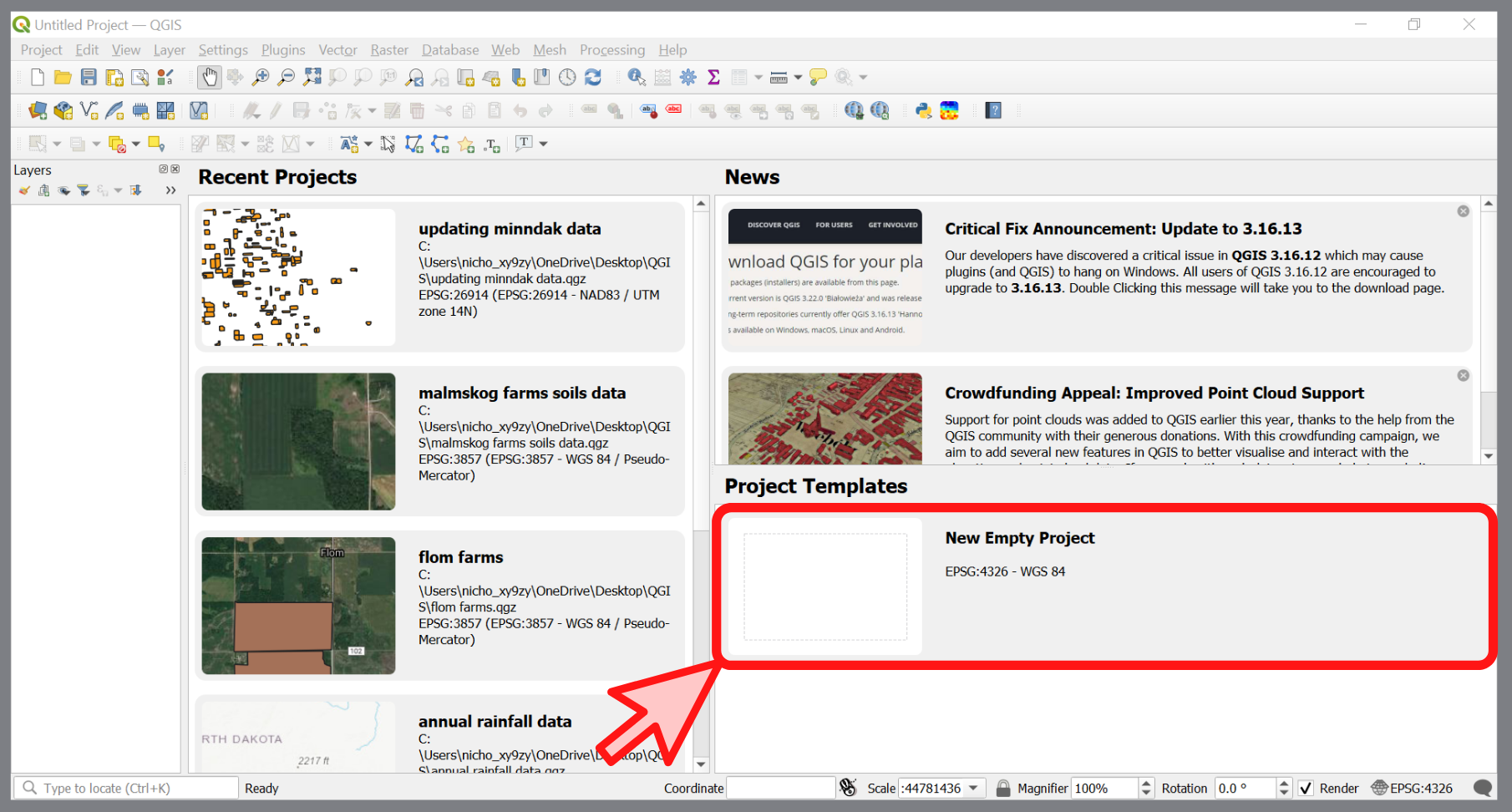Expand the Vertex Tool dropdown arrow
Screen dimensions: 1512x812
372,110
